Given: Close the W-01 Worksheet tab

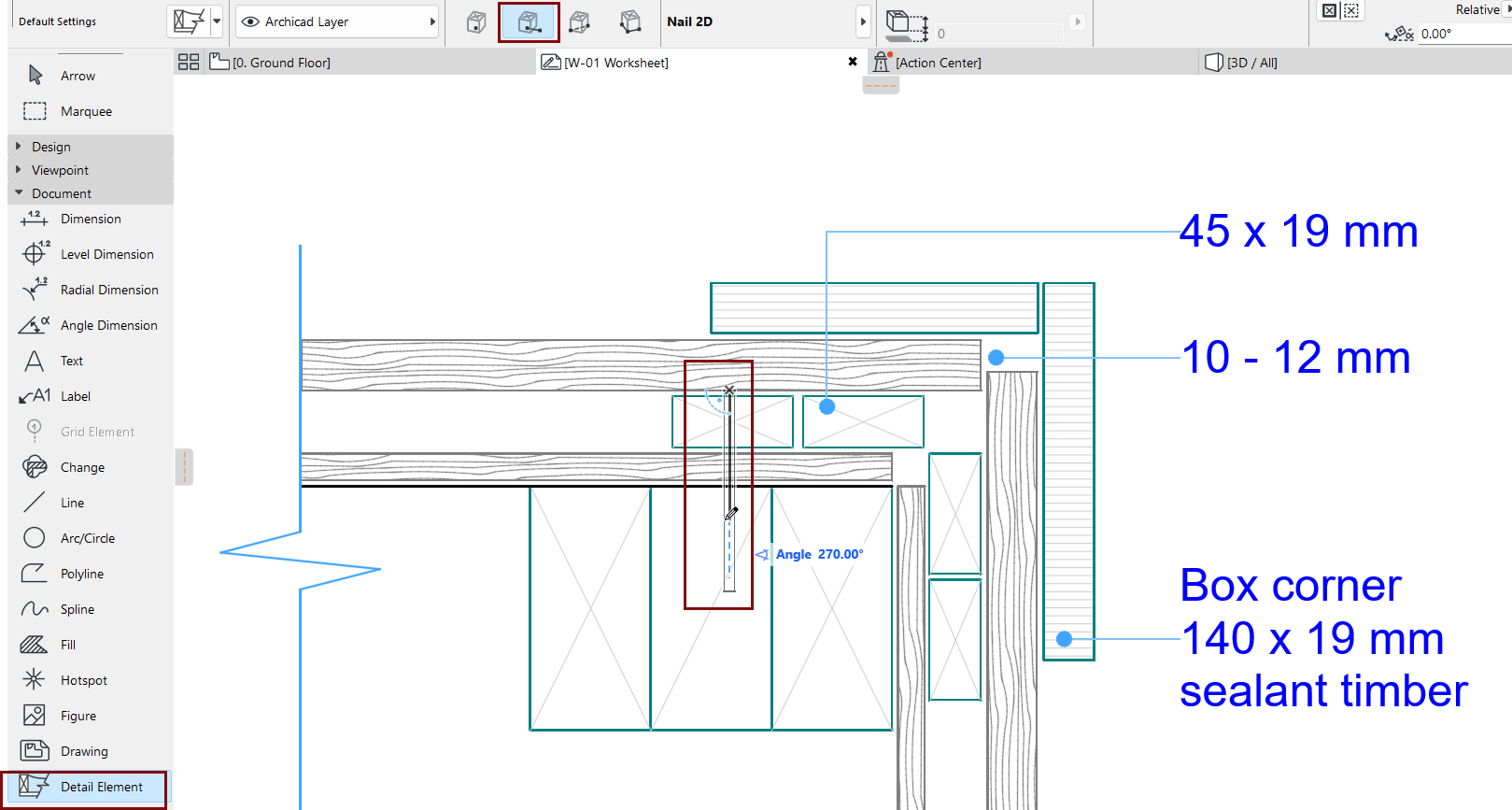Looking at the screenshot, I should tap(853, 62).
